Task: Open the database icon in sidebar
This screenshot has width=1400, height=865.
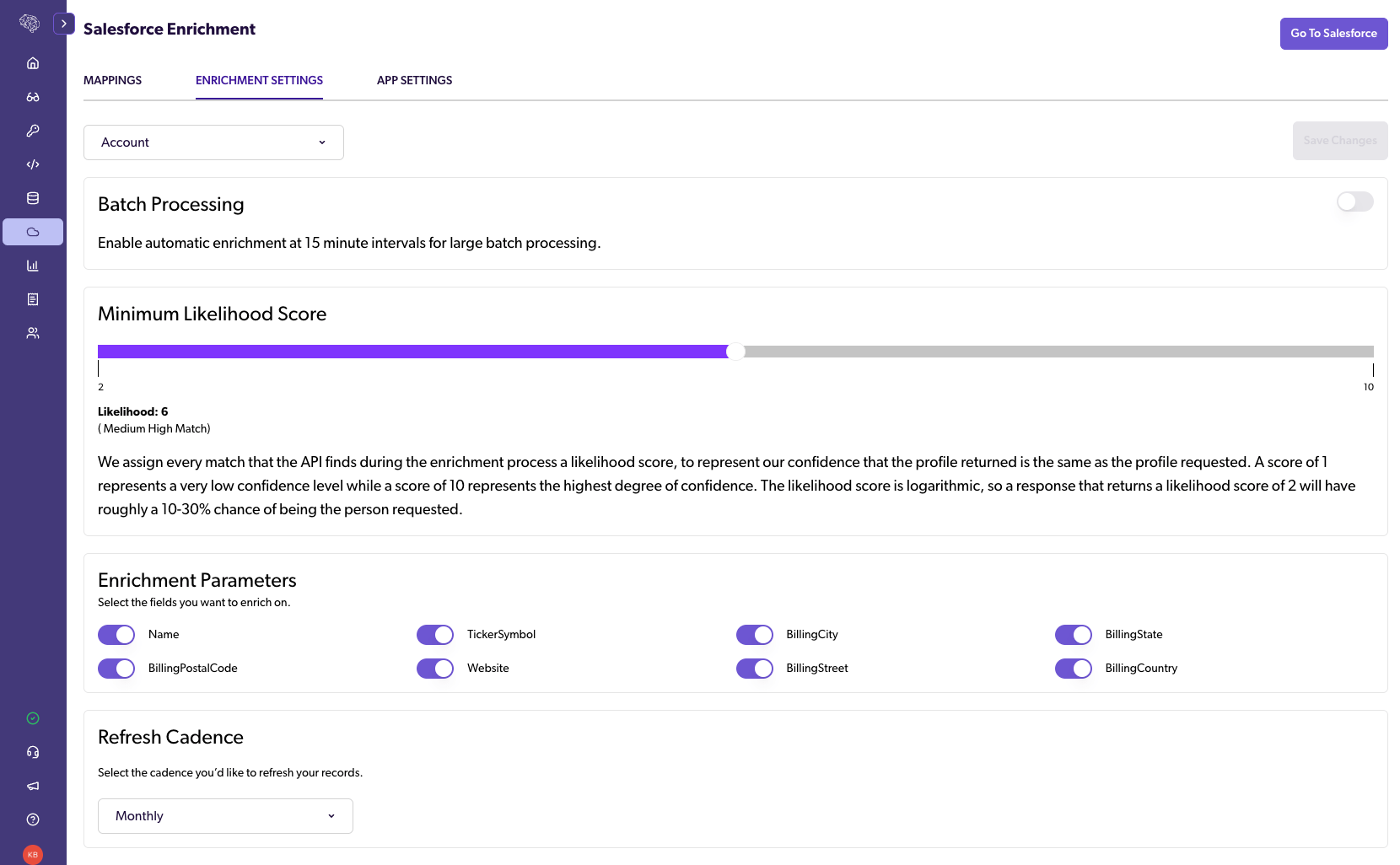Action: [x=33, y=198]
